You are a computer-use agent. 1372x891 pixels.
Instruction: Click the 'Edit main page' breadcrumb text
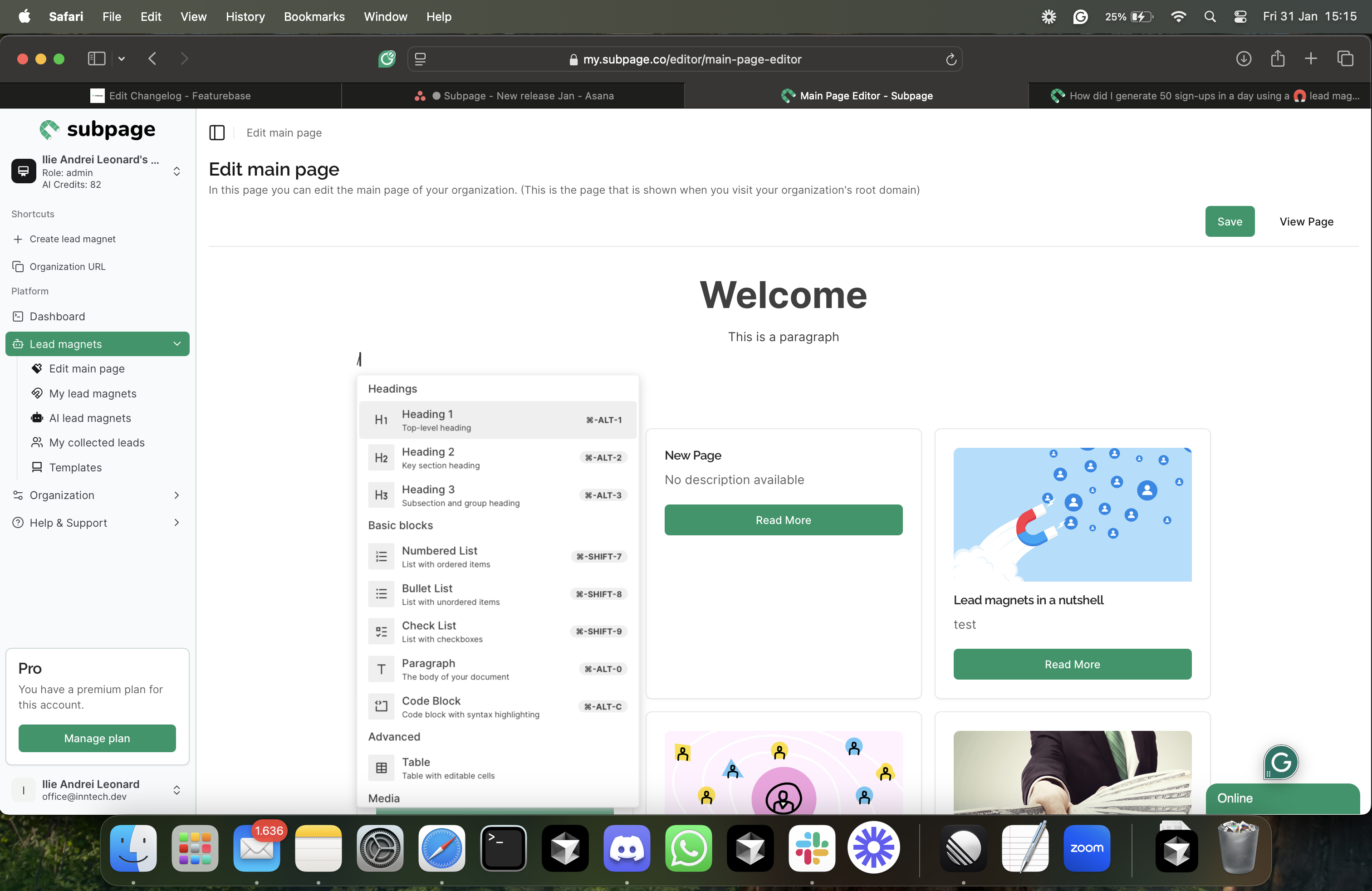point(284,132)
